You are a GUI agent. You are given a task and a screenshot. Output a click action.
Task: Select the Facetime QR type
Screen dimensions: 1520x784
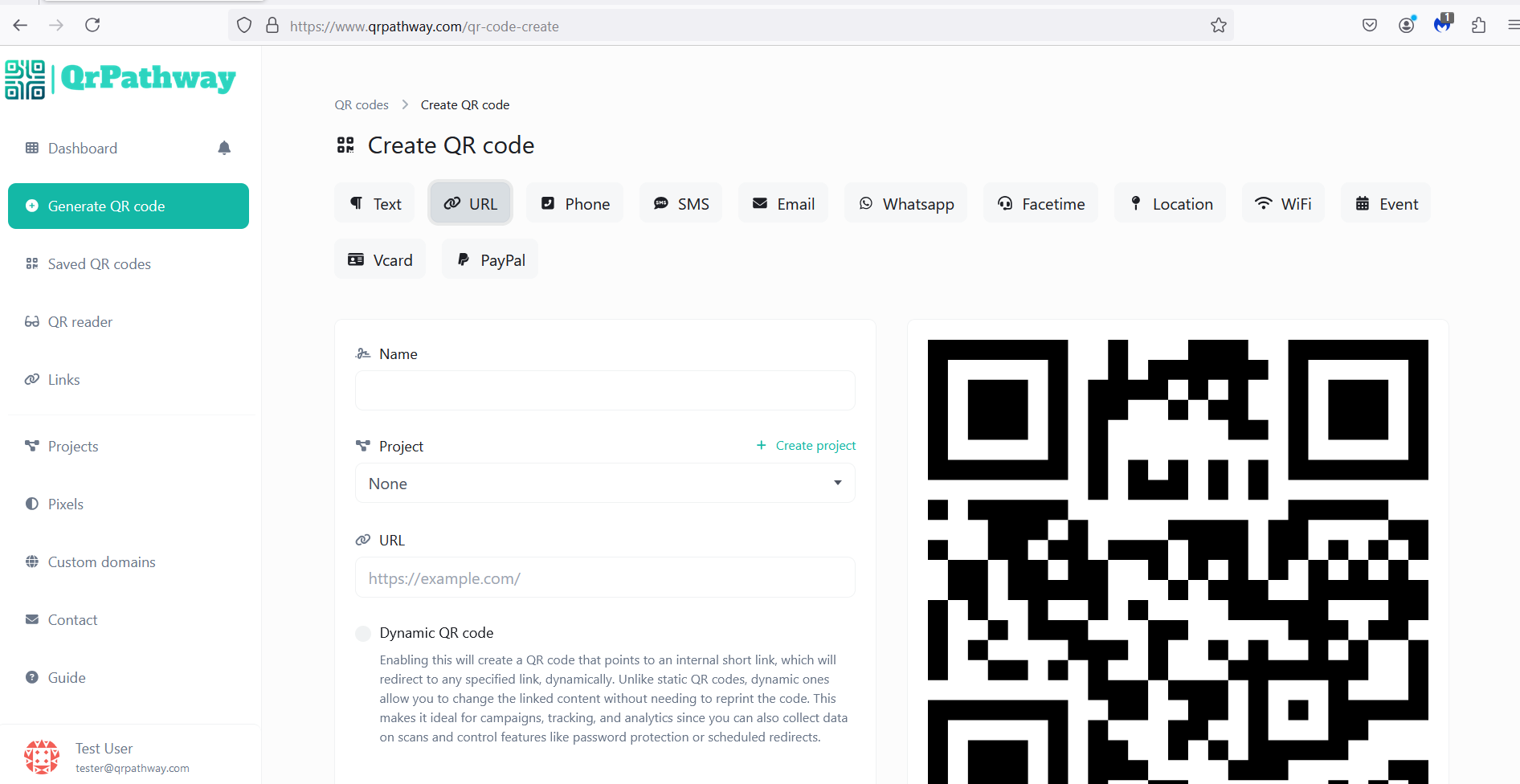[1040, 204]
